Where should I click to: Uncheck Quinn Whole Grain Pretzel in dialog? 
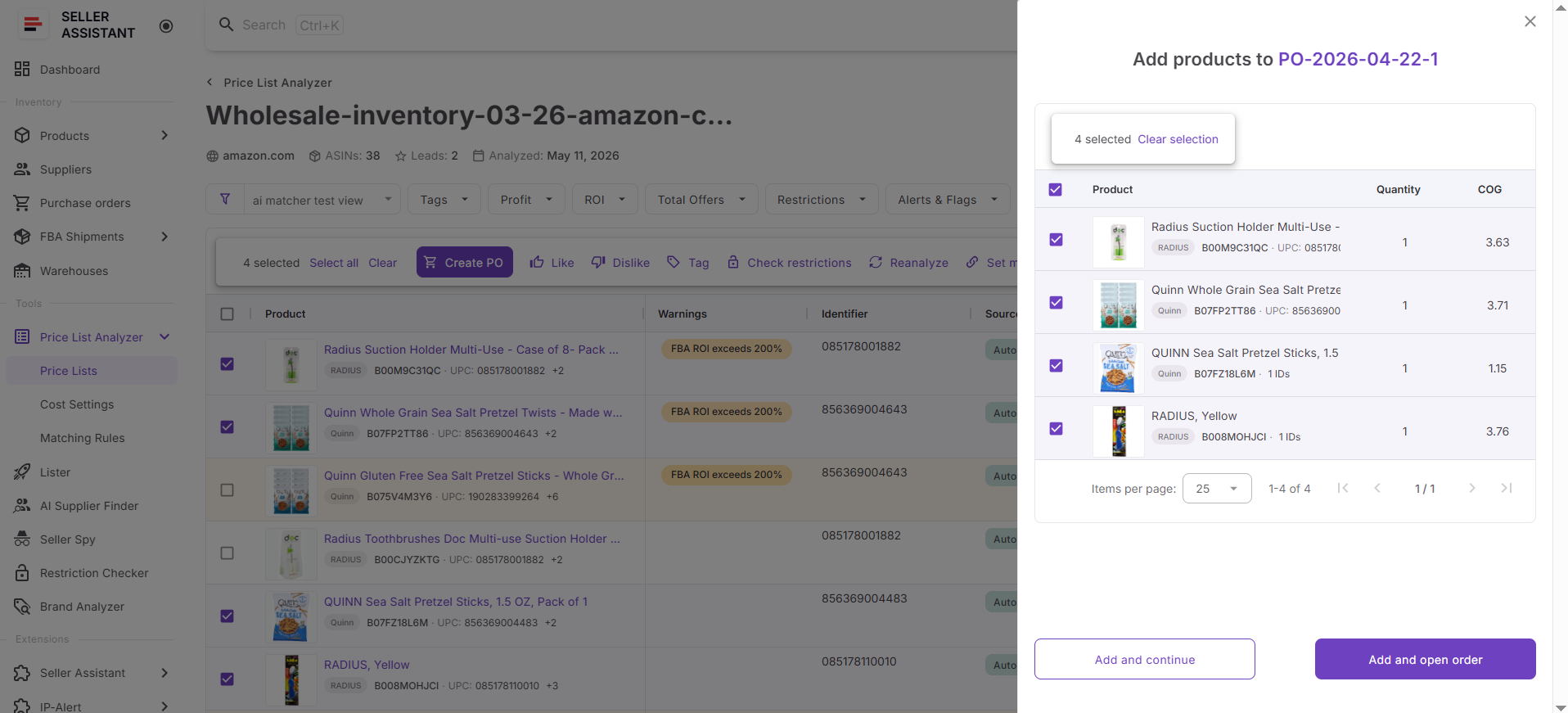click(1057, 302)
